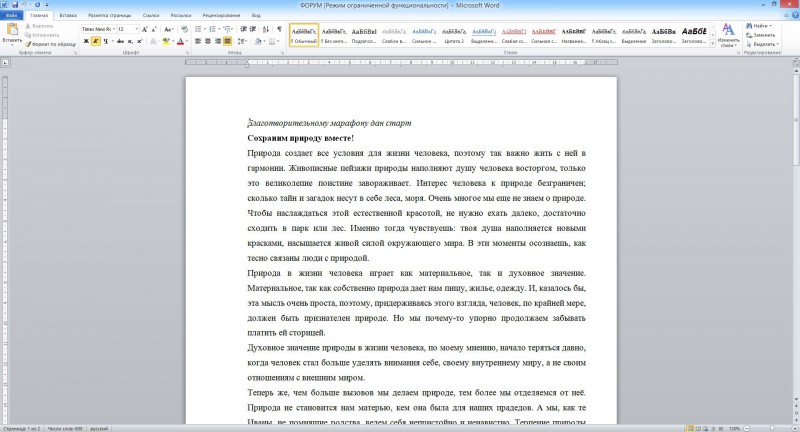This screenshot has width=800, height=432.
Task: Toggle Bold (Ж) formatting
Action: [x=86, y=41]
